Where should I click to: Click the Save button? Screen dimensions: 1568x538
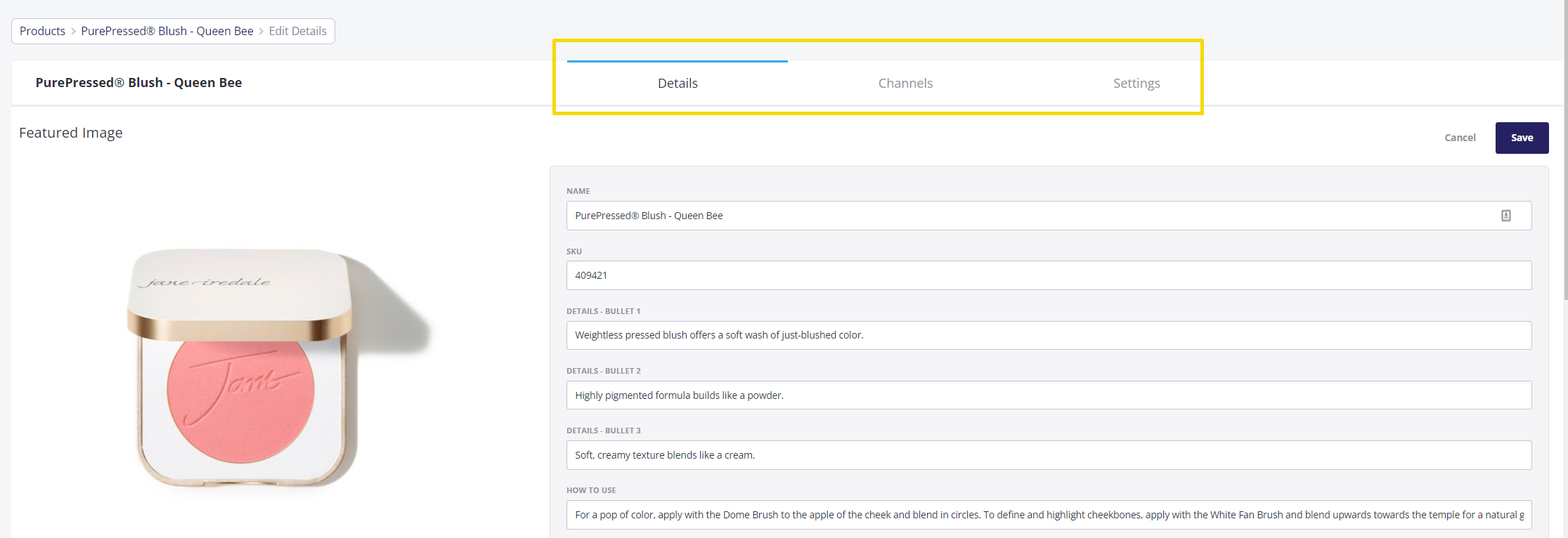click(x=1522, y=138)
